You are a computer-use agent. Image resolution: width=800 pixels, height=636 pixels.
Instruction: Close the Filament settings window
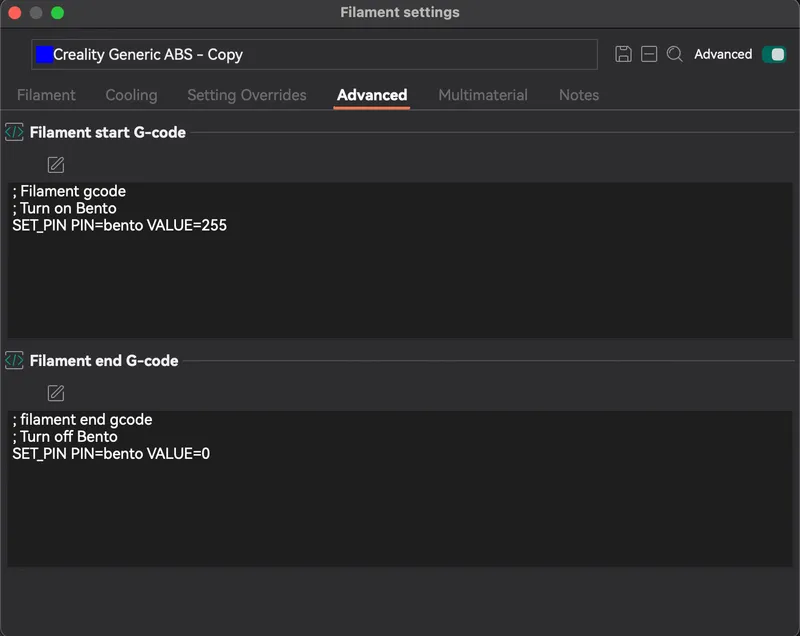click(15, 13)
